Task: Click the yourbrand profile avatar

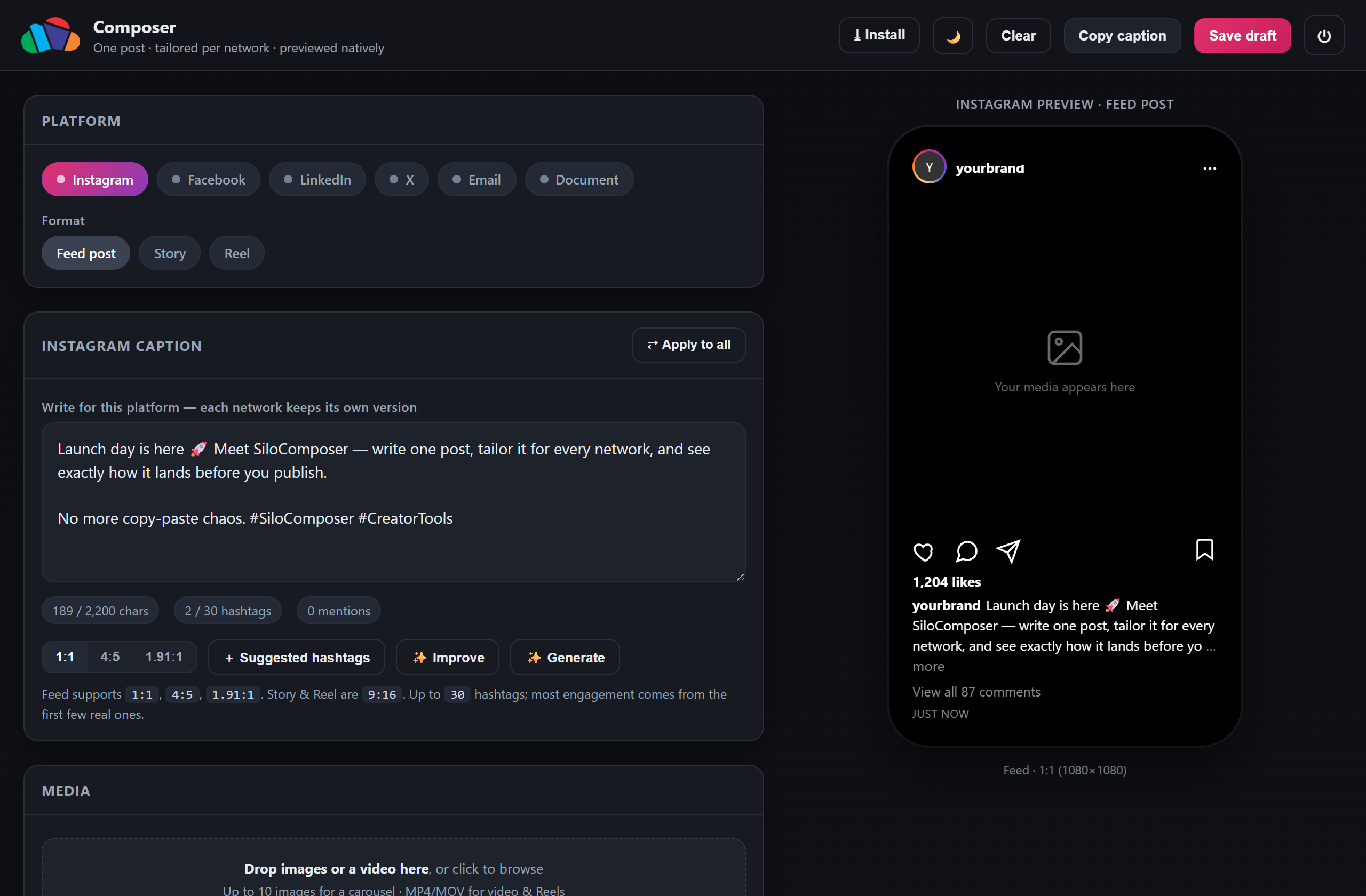Action: point(929,167)
